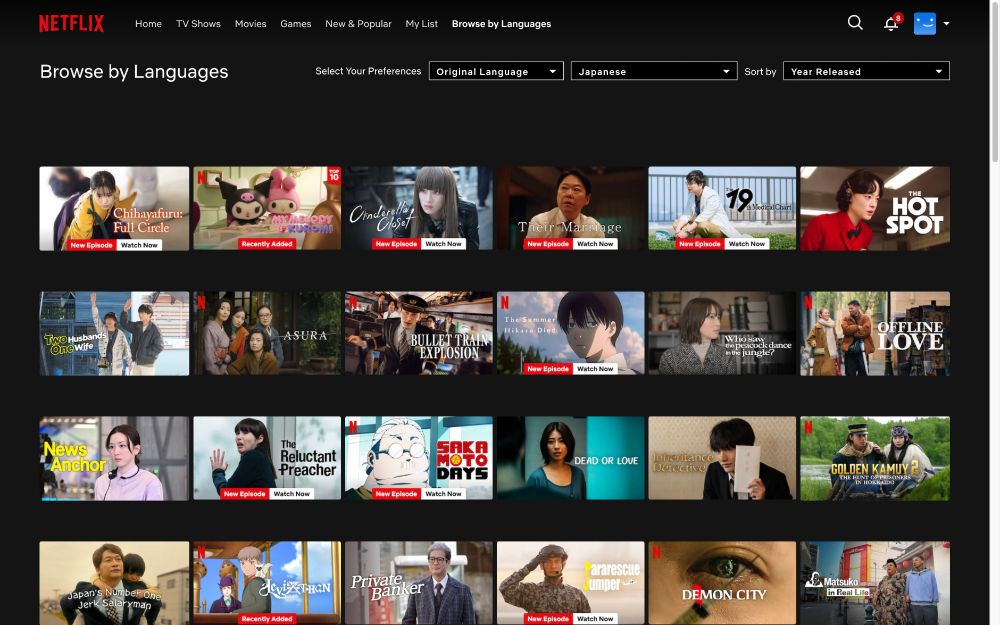Viewport: 1000px width, 625px height.
Task: Select Browse by Languages nav item
Action: click(x=501, y=24)
